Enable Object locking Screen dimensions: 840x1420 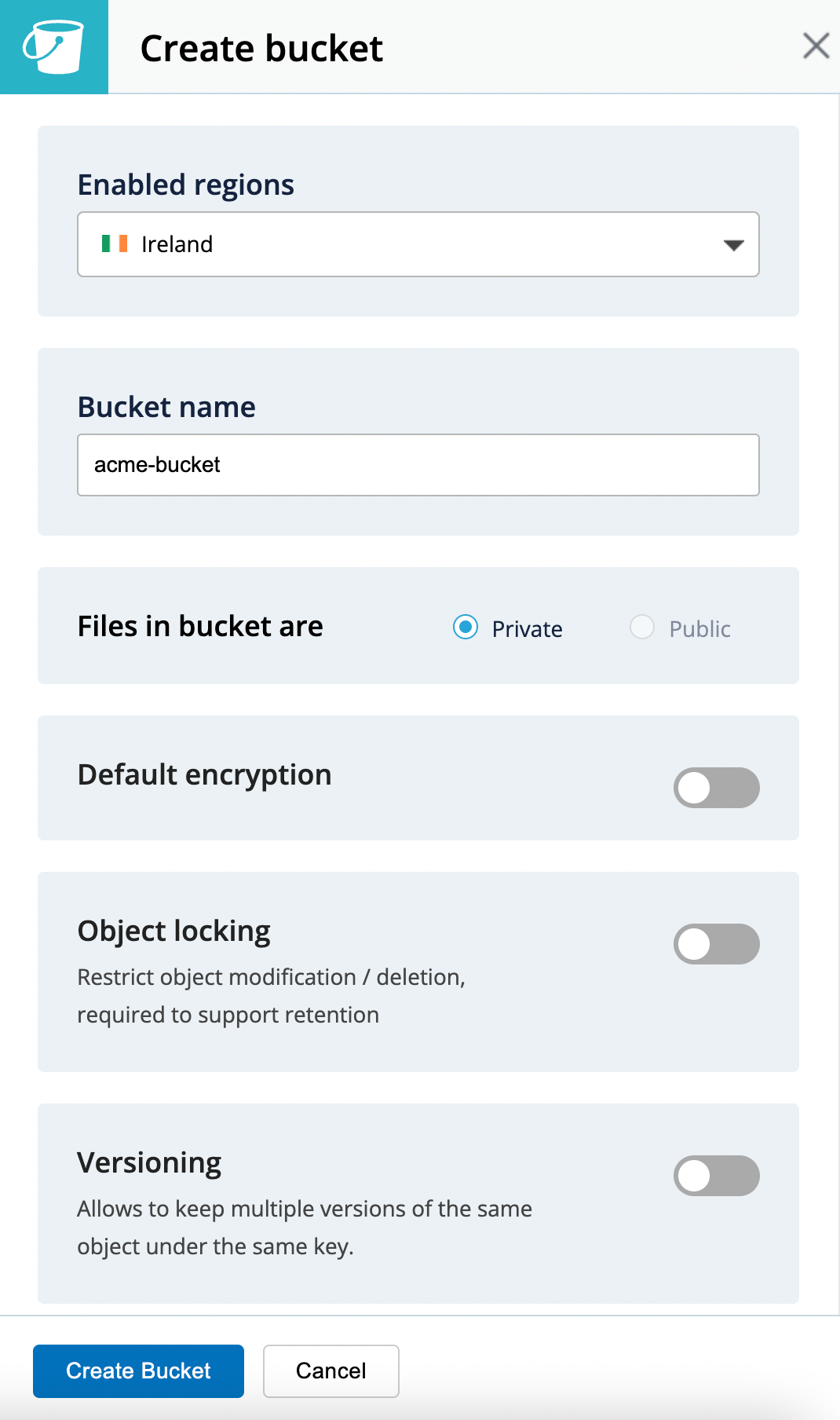(x=715, y=943)
